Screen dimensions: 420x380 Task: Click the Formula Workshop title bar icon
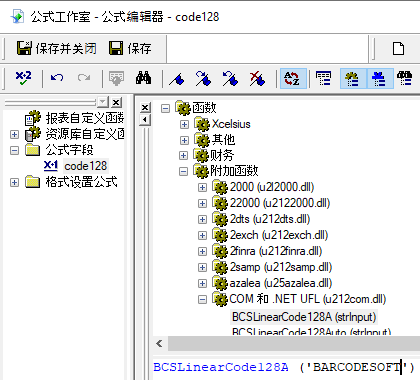pyautogui.click(x=17, y=16)
